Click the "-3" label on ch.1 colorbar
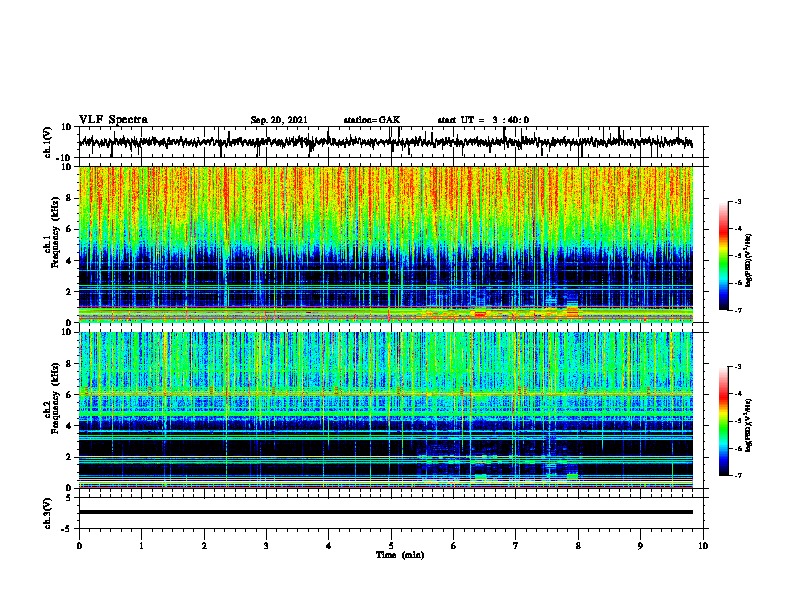 738,201
